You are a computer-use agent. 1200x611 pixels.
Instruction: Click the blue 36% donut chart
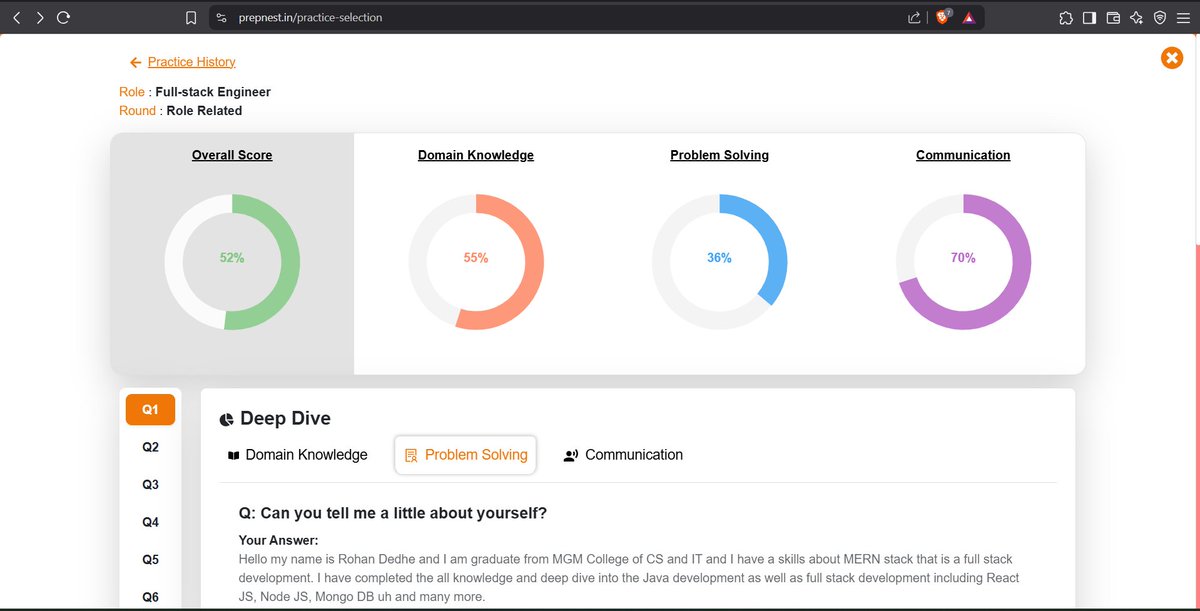(720, 262)
